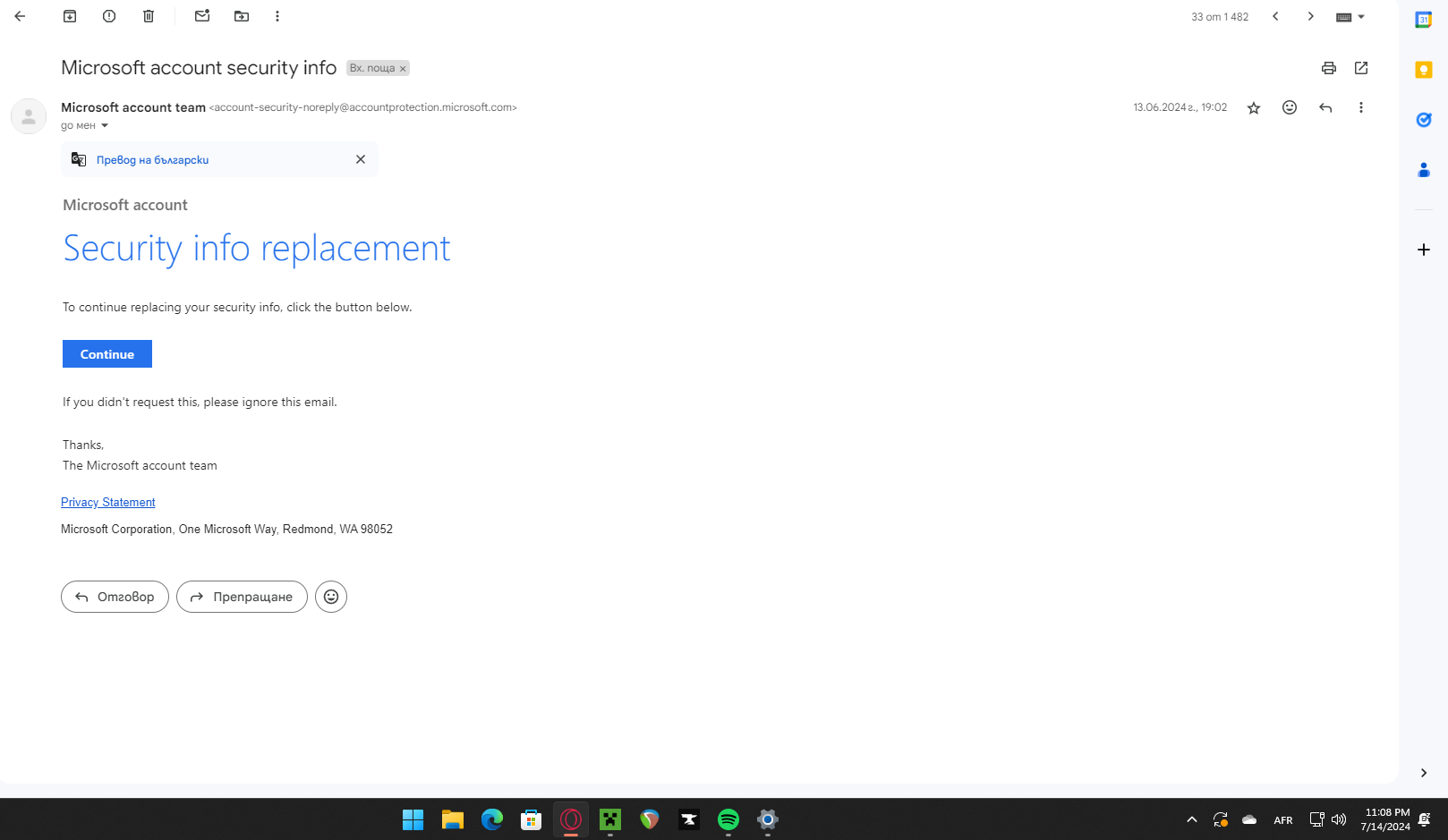Open emoji reaction button below message
The image size is (1448, 840).
pyautogui.click(x=331, y=597)
